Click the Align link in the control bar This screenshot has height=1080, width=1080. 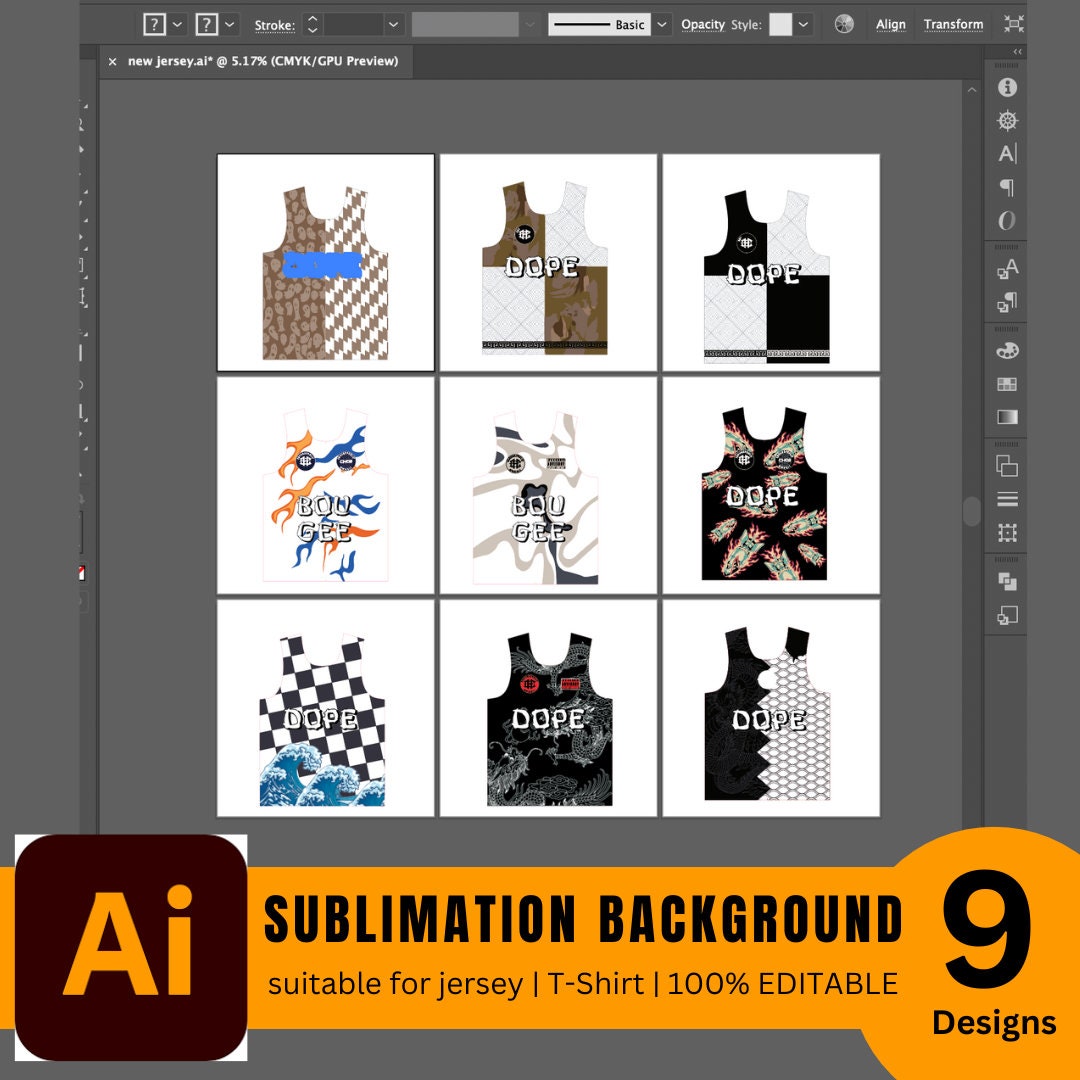pyautogui.click(x=890, y=23)
